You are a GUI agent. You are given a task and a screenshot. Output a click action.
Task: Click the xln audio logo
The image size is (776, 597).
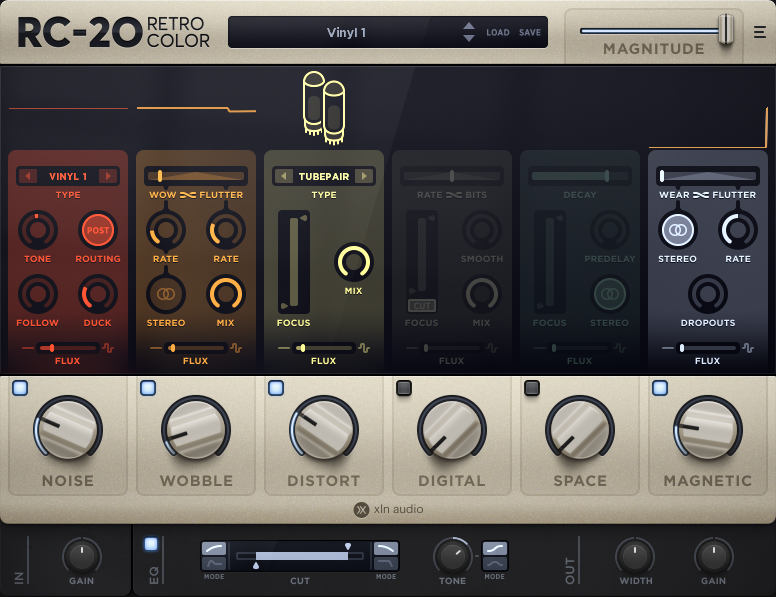tap(388, 510)
